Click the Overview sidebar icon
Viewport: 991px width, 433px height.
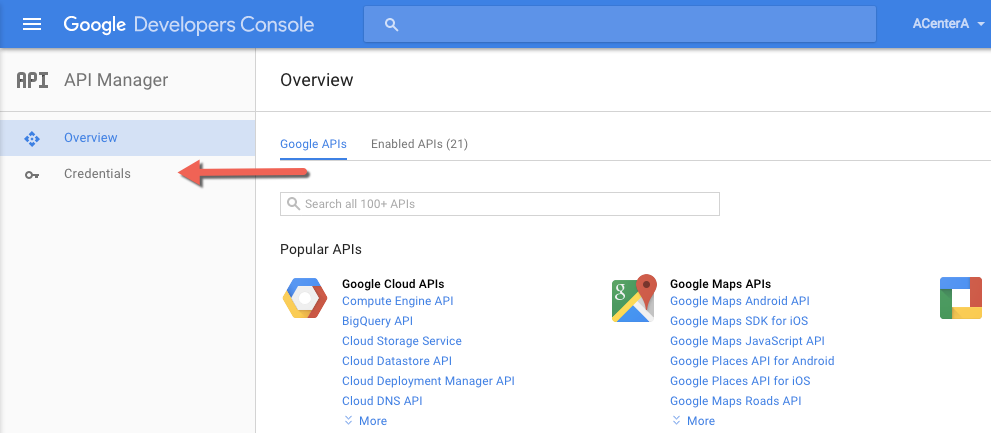32,138
